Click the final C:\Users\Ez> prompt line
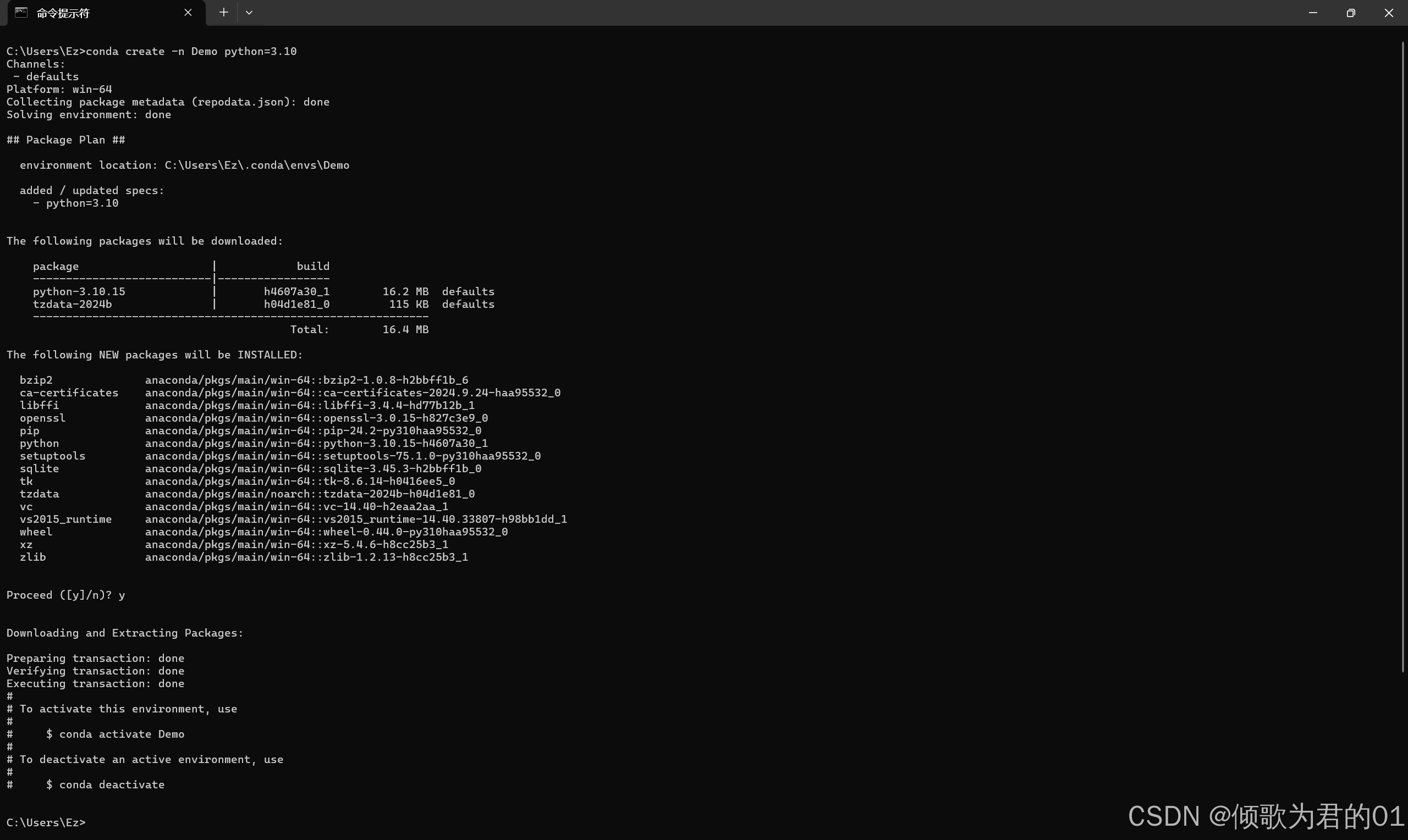The height and width of the screenshot is (840, 1408). (46, 822)
